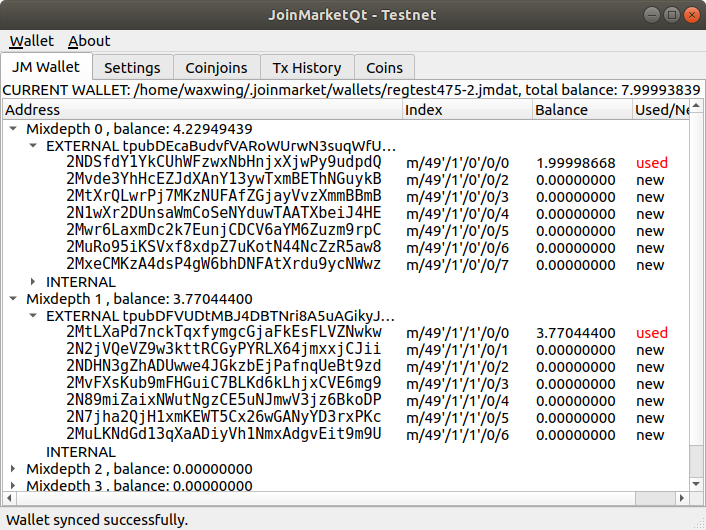Click the vertical scrollbar of wallet tree

tap(697, 300)
